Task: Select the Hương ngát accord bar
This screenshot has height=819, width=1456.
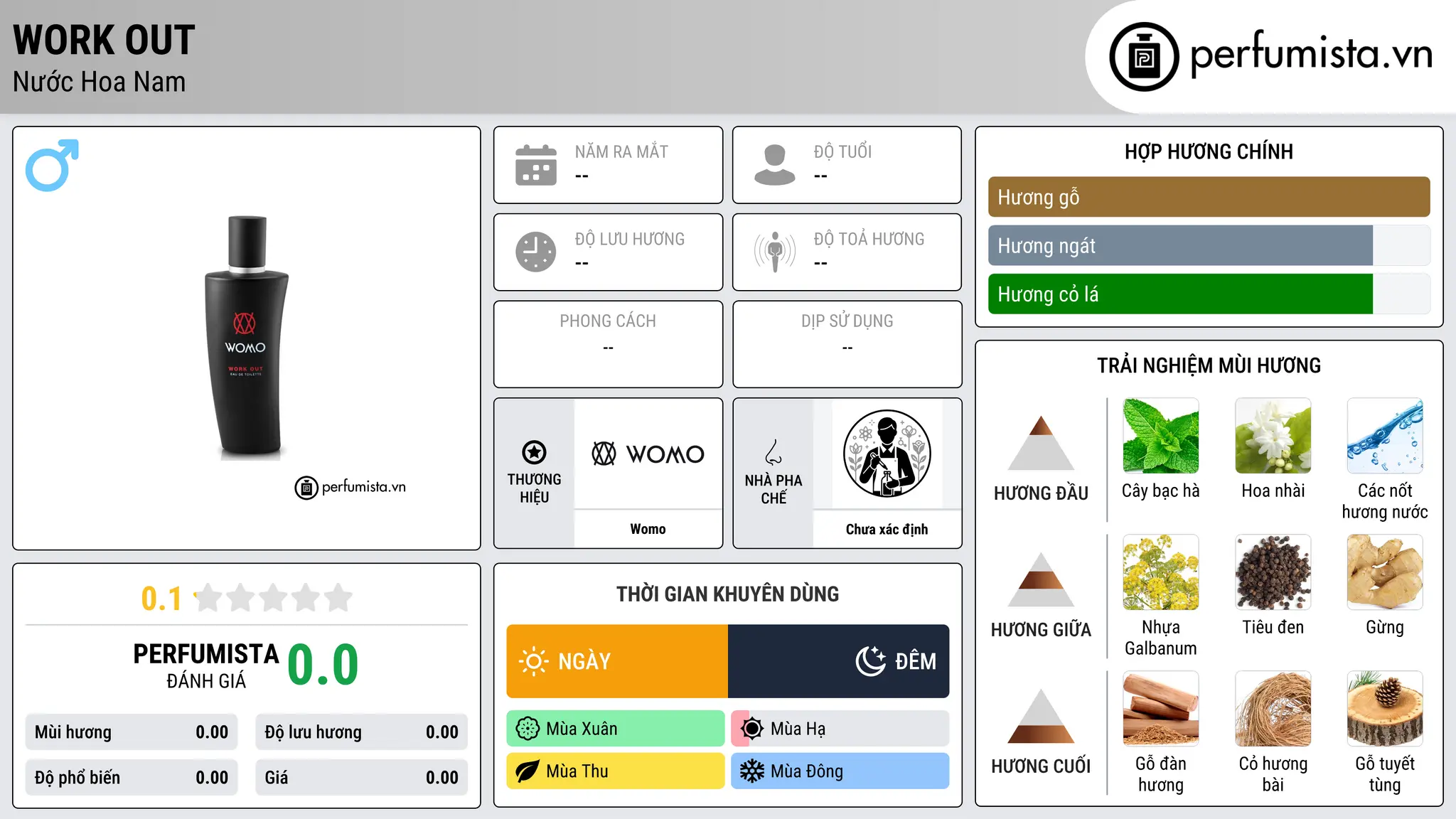Action: click(1209, 246)
